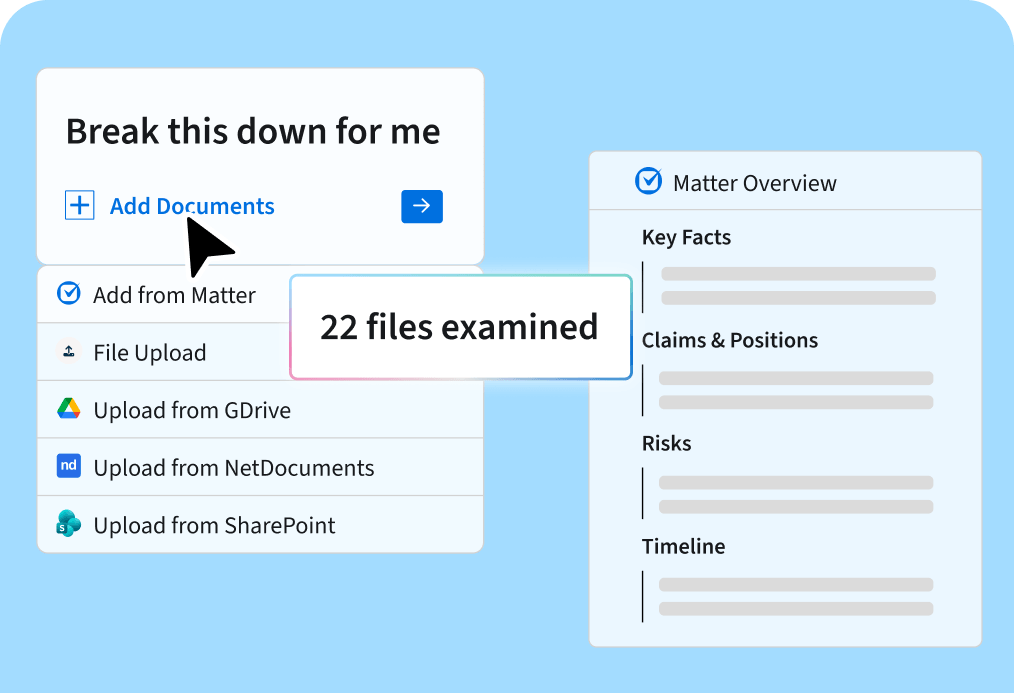Click the NetDocuments nd icon
Image resolution: width=1014 pixels, height=693 pixels.
coord(69,466)
